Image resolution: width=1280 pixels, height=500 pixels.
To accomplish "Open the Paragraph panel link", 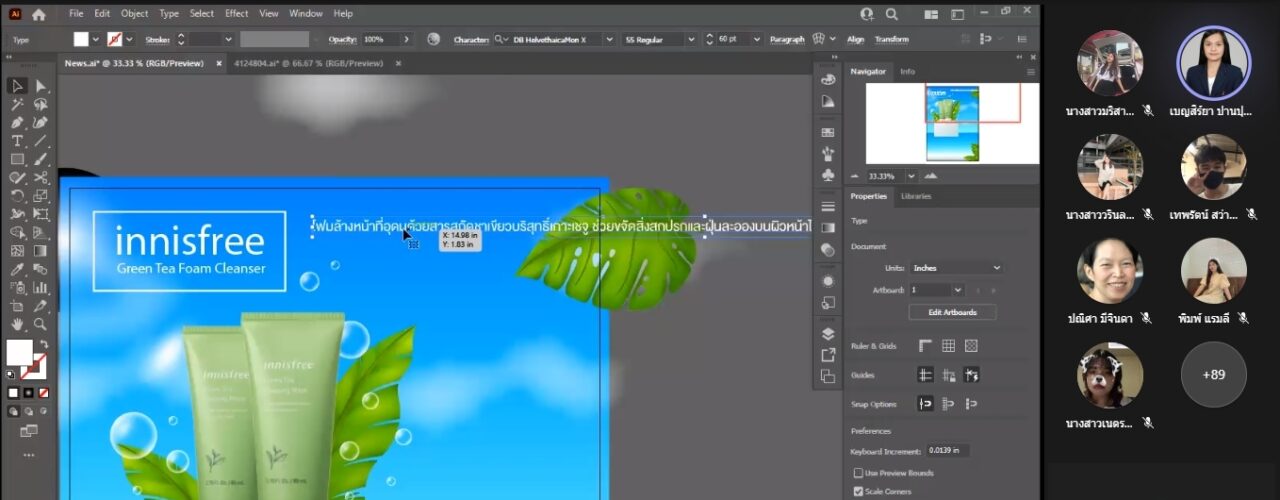I will (787, 39).
